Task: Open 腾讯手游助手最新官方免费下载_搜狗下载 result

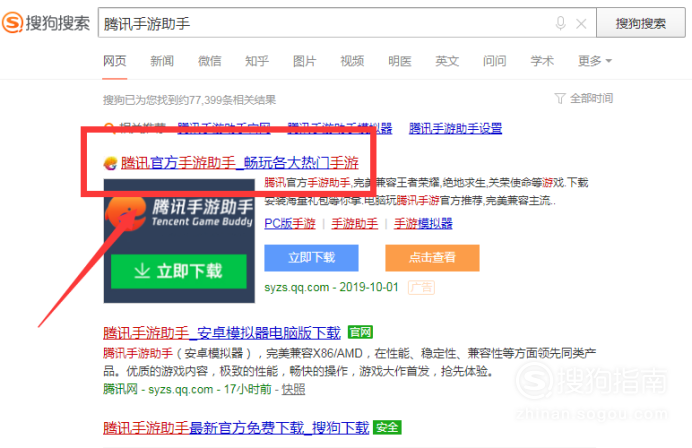Action: tap(236, 428)
